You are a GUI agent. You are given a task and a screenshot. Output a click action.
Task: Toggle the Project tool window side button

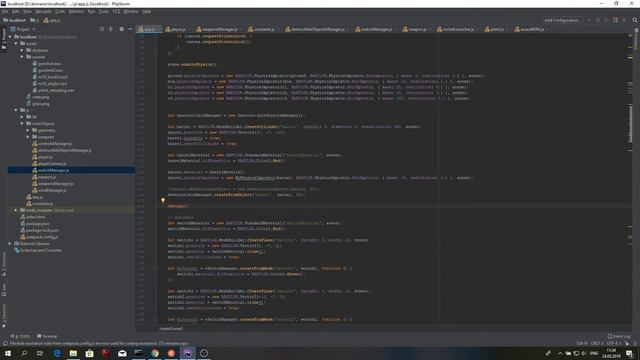tap(4, 39)
